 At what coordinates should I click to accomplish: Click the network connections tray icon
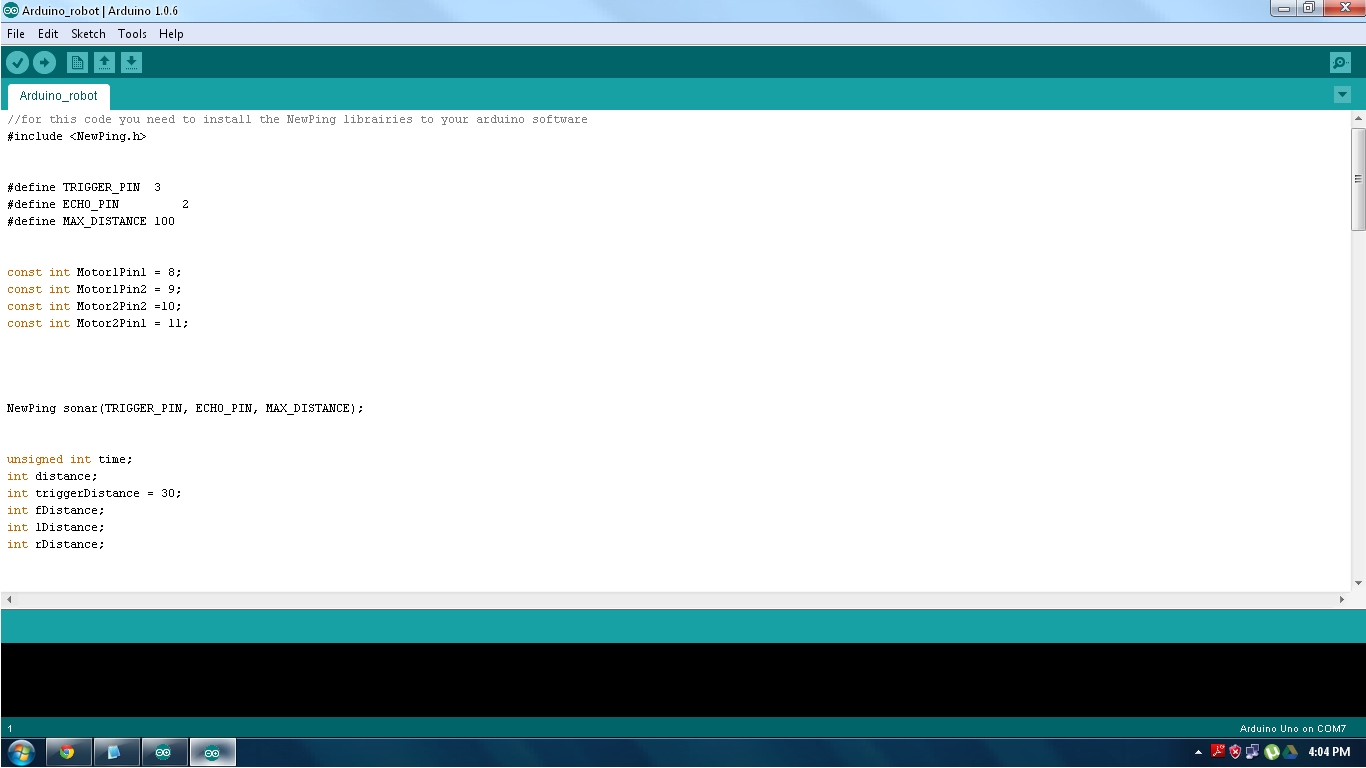1254,752
